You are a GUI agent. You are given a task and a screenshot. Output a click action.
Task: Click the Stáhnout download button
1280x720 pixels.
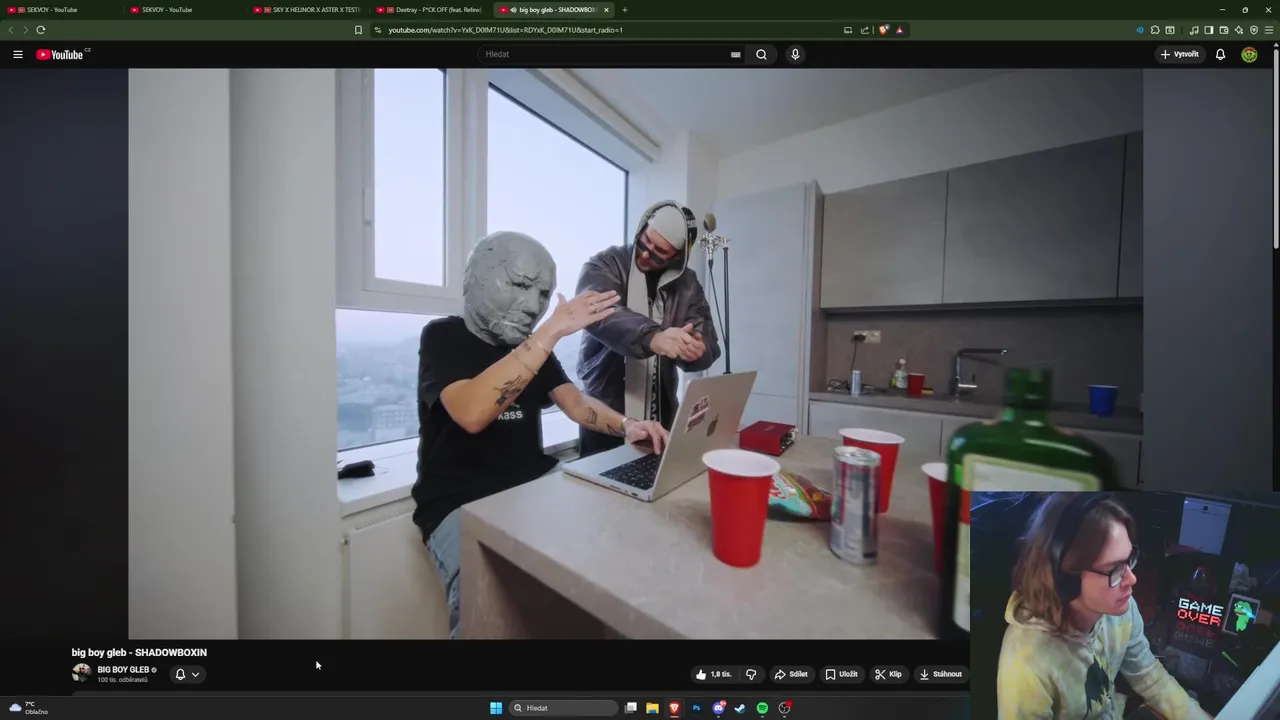[x=941, y=674]
